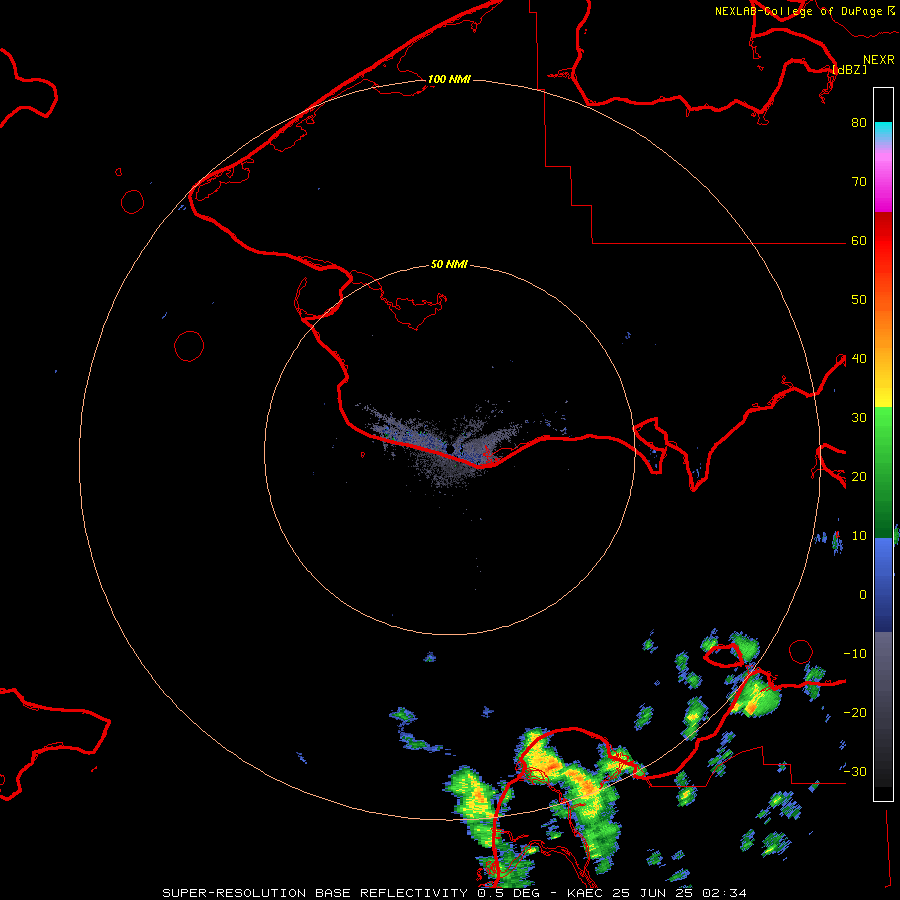Click the 50 value on the dBZ scale
The height and width of the screenshot is (900, 900).
(859, 300)
